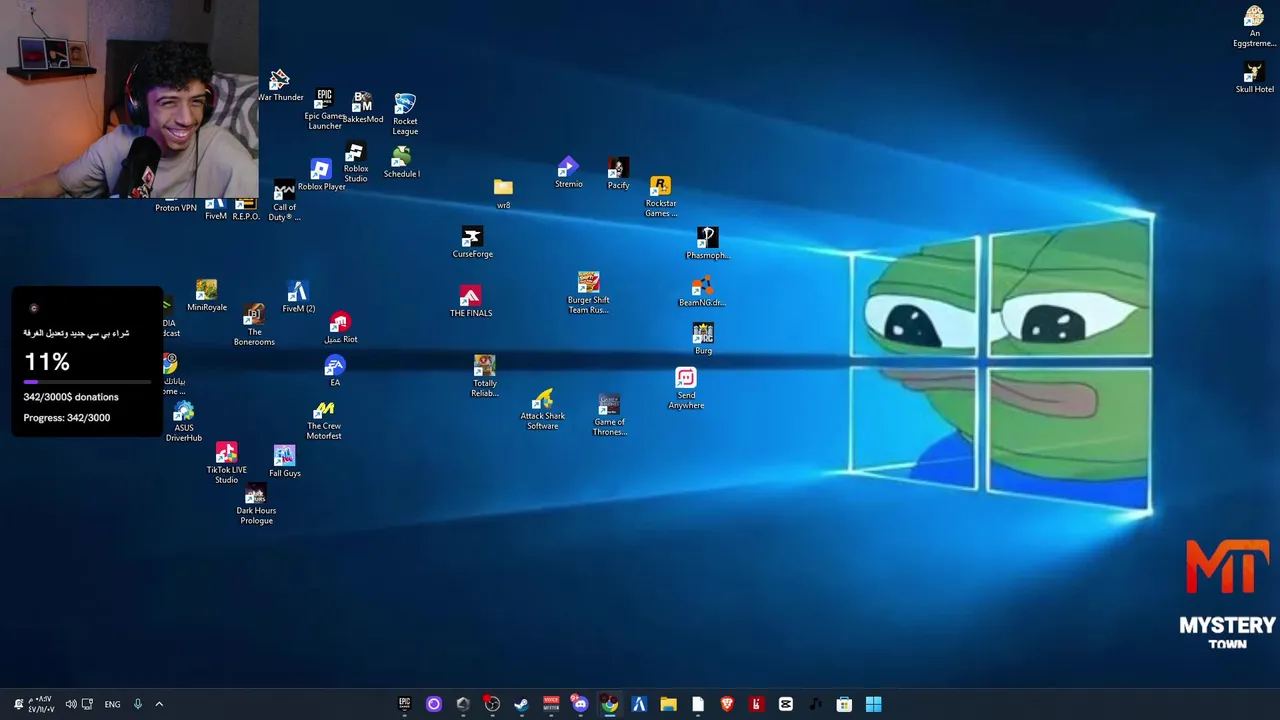Open the FiveM (2) shortcut
The height and width of the screenshot is (720, 1280).
[x=298, y=297]
